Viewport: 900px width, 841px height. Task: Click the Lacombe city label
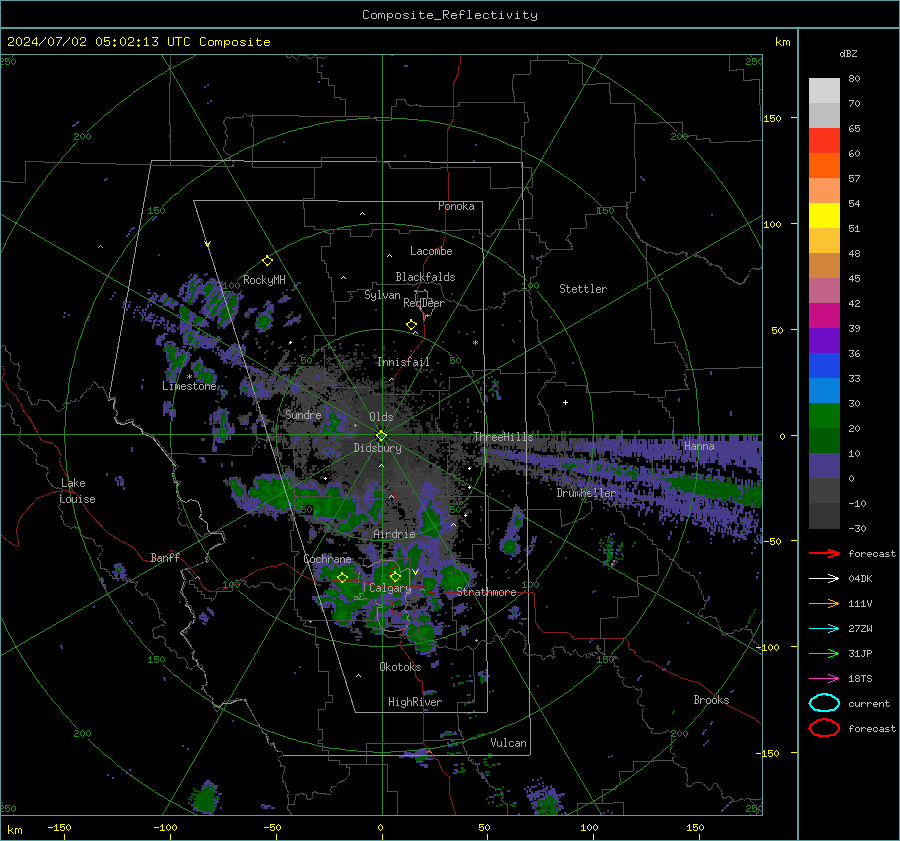[431, 251]
